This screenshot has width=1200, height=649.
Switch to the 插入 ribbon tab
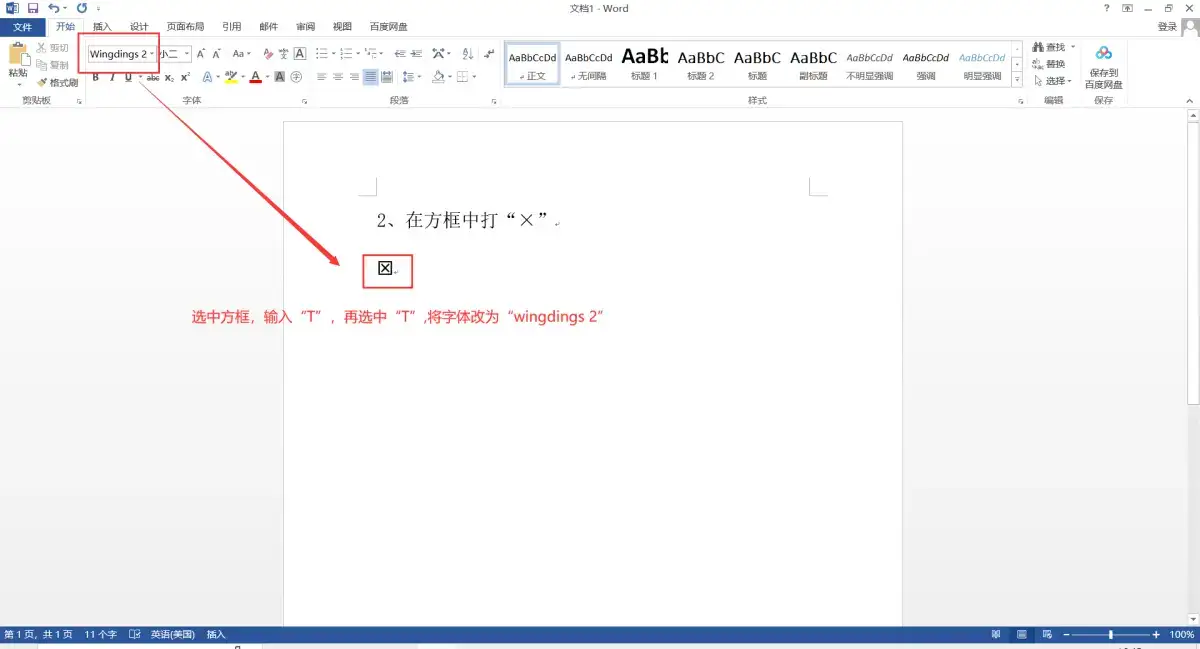102,26
